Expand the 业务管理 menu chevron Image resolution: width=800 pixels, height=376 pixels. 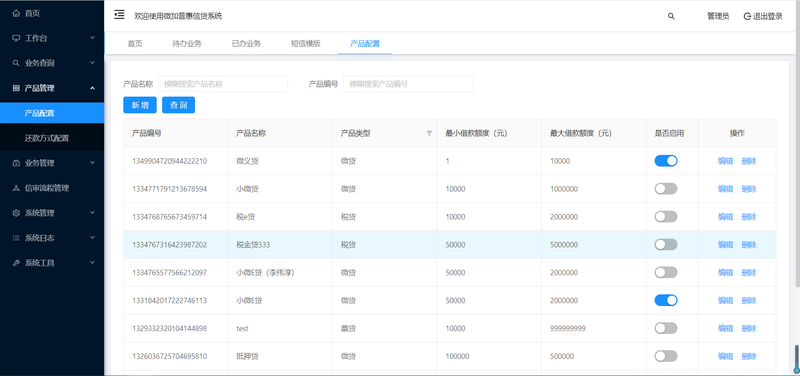point(92,163)
